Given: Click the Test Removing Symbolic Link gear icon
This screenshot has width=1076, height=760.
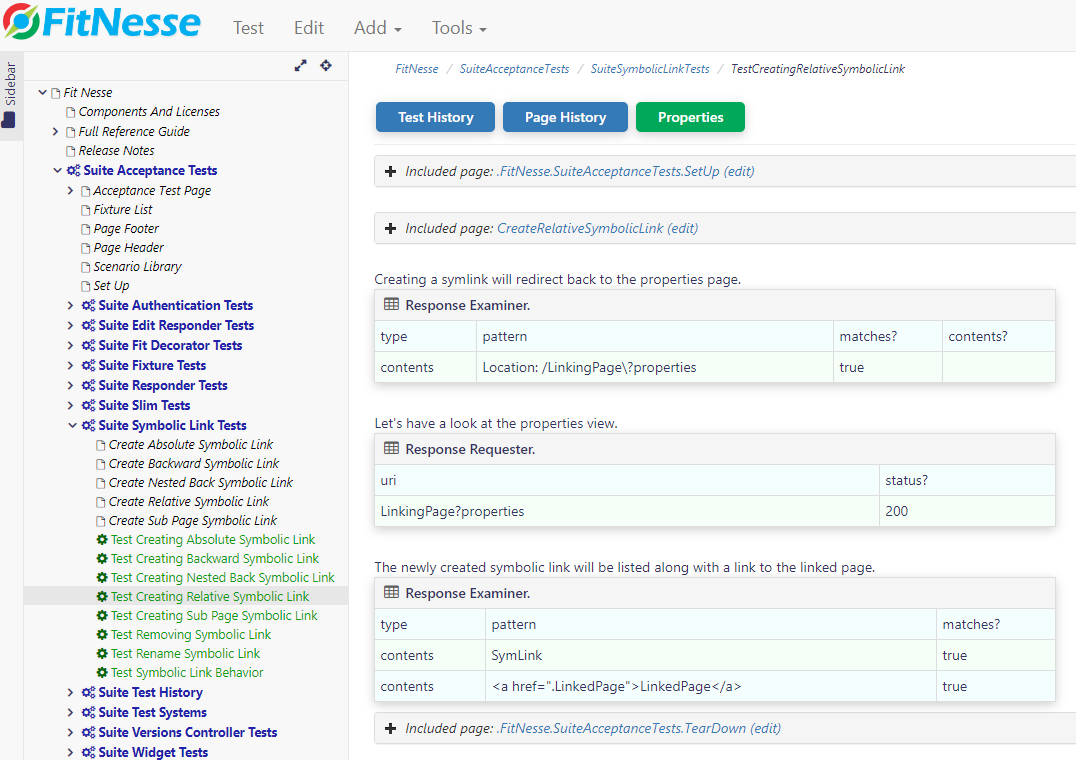Looking at the screenshot, I should pyautogui.click(x=102, y=634).
